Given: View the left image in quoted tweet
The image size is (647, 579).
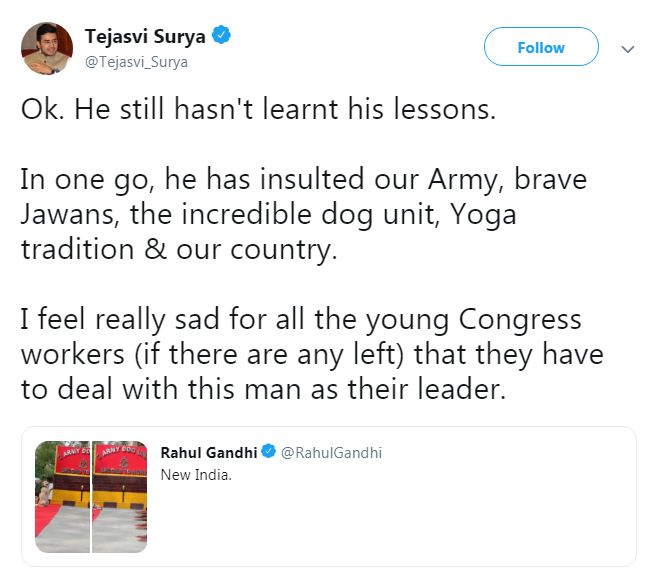Looking at the screenshot, I should pyautogui.click(x=63, y=497).
